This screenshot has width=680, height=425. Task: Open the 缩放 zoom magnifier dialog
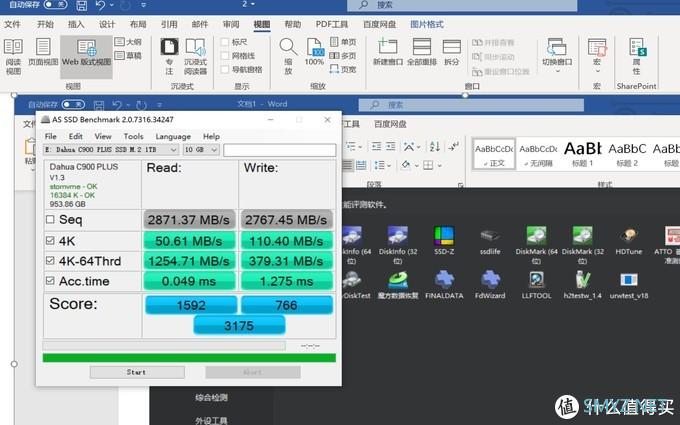[288, 56]
